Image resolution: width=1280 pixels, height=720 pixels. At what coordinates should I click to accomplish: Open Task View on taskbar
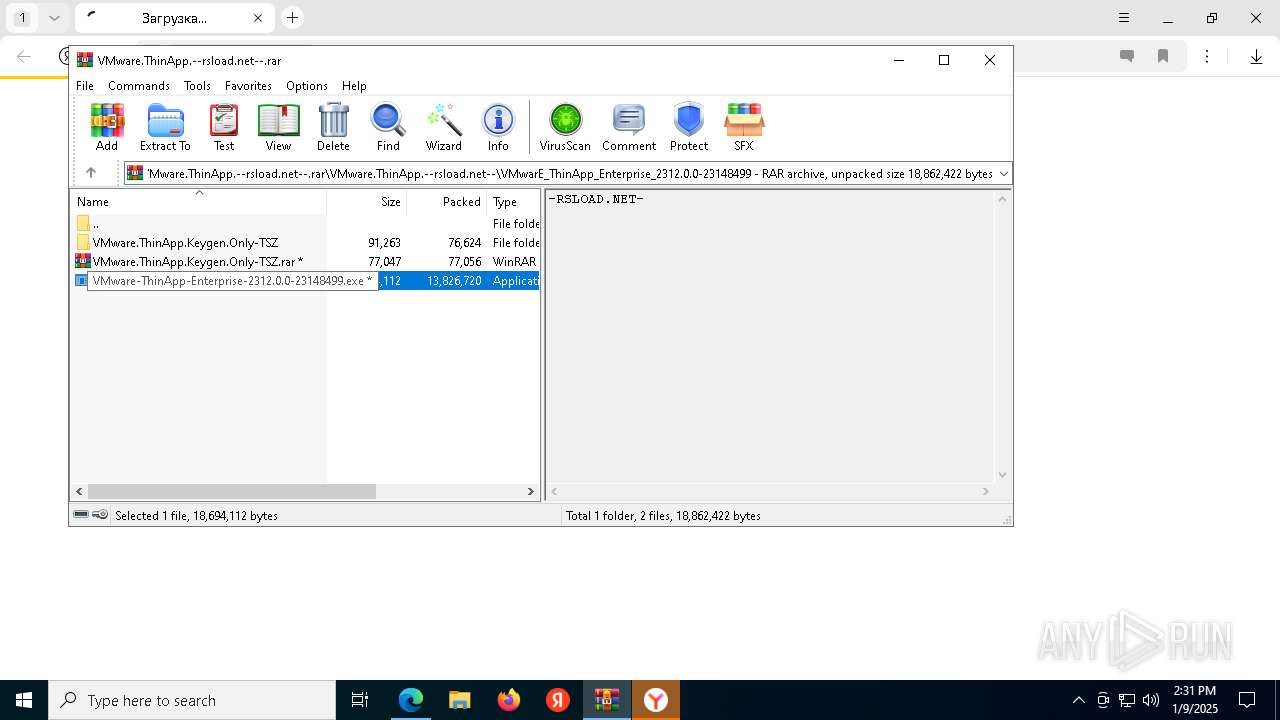(x=360, y=700)
